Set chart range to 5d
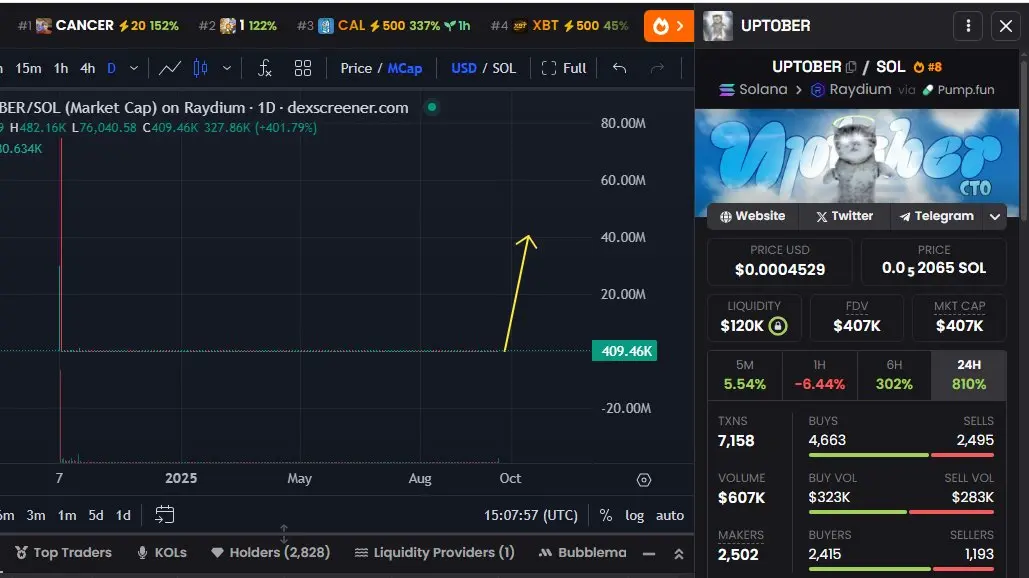 (x=96, y=515)
